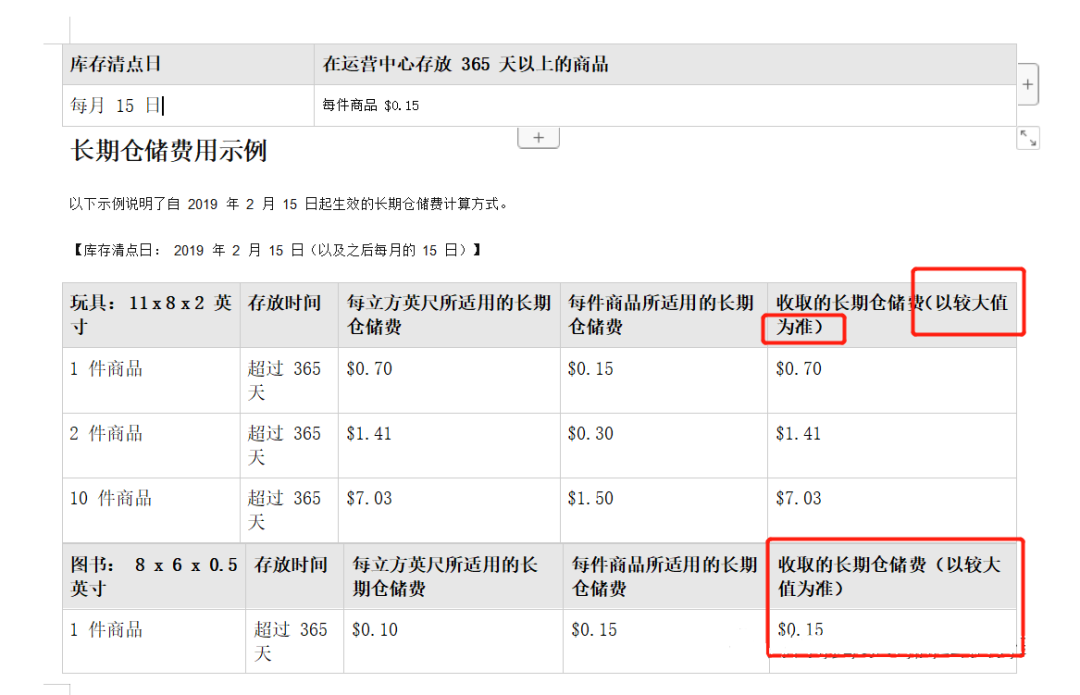Click the $0.70 cell in the charged-fee column
The height and width of the screenshot is (695, 1080).
click(x=892, y=380)
